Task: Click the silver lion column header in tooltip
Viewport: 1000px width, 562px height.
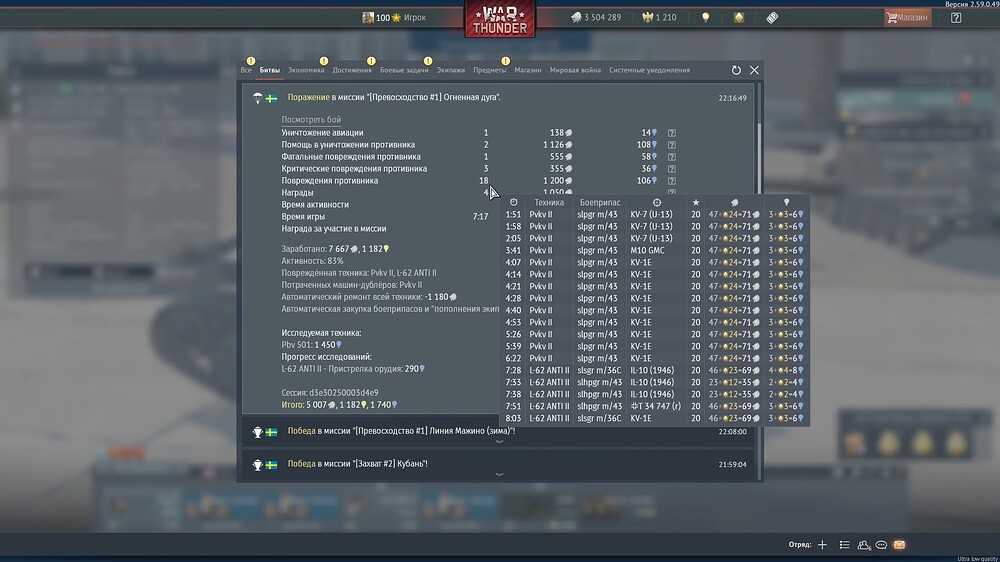Action: click(x=735, y=202)
